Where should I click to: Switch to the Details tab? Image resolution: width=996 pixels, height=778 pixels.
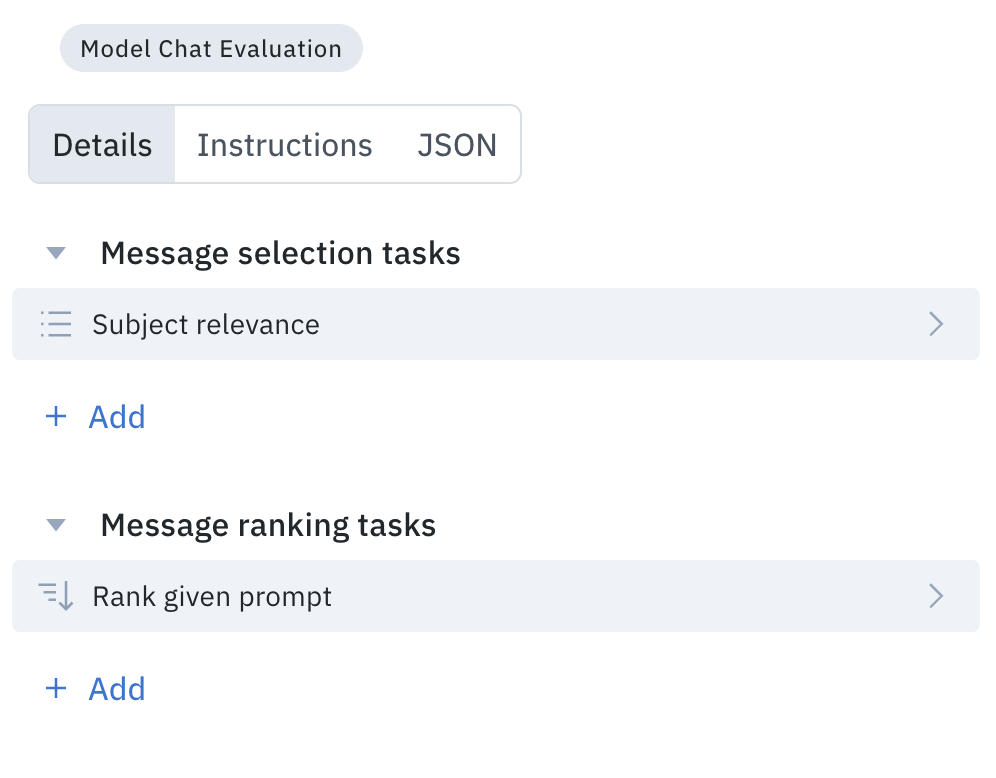tap(102, 145)
